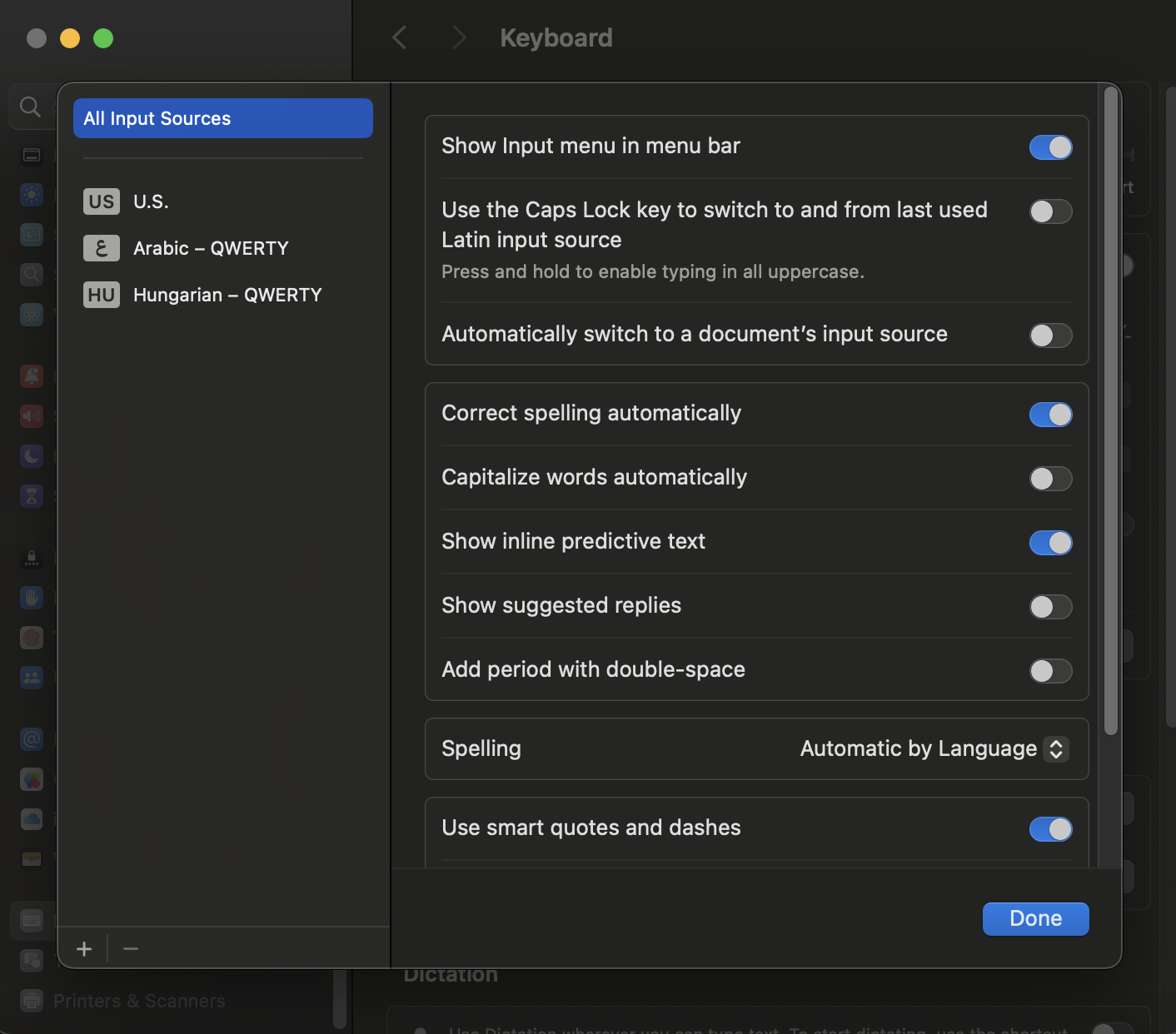1176x1034 pixels.
Task: Turn off Correct spelling automatically
Action: tap(1050, 415)
